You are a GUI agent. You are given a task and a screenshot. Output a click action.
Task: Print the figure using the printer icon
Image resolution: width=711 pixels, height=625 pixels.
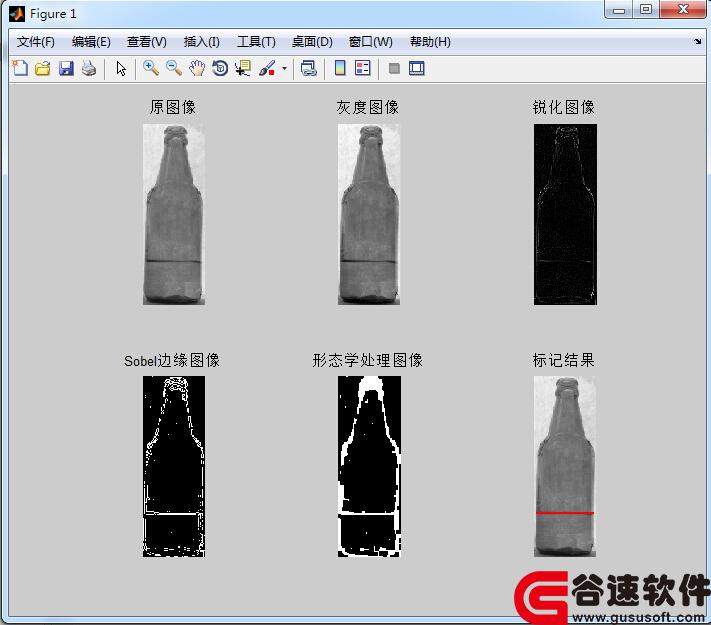tap(89, 68)
